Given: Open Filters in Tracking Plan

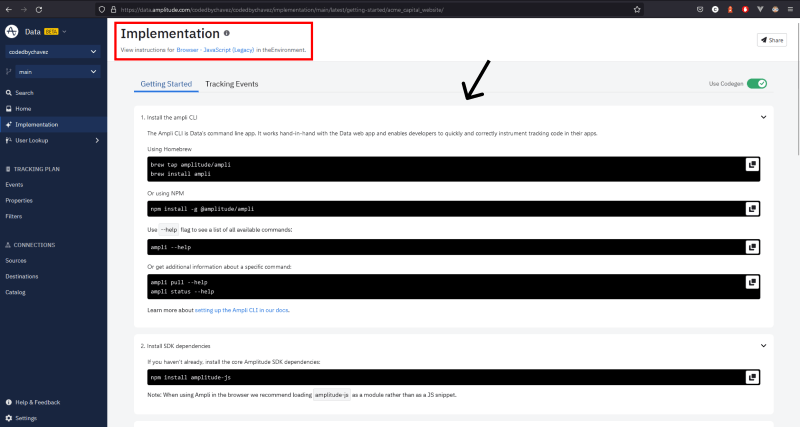Looking at the screenshot, I should (14, 216).
